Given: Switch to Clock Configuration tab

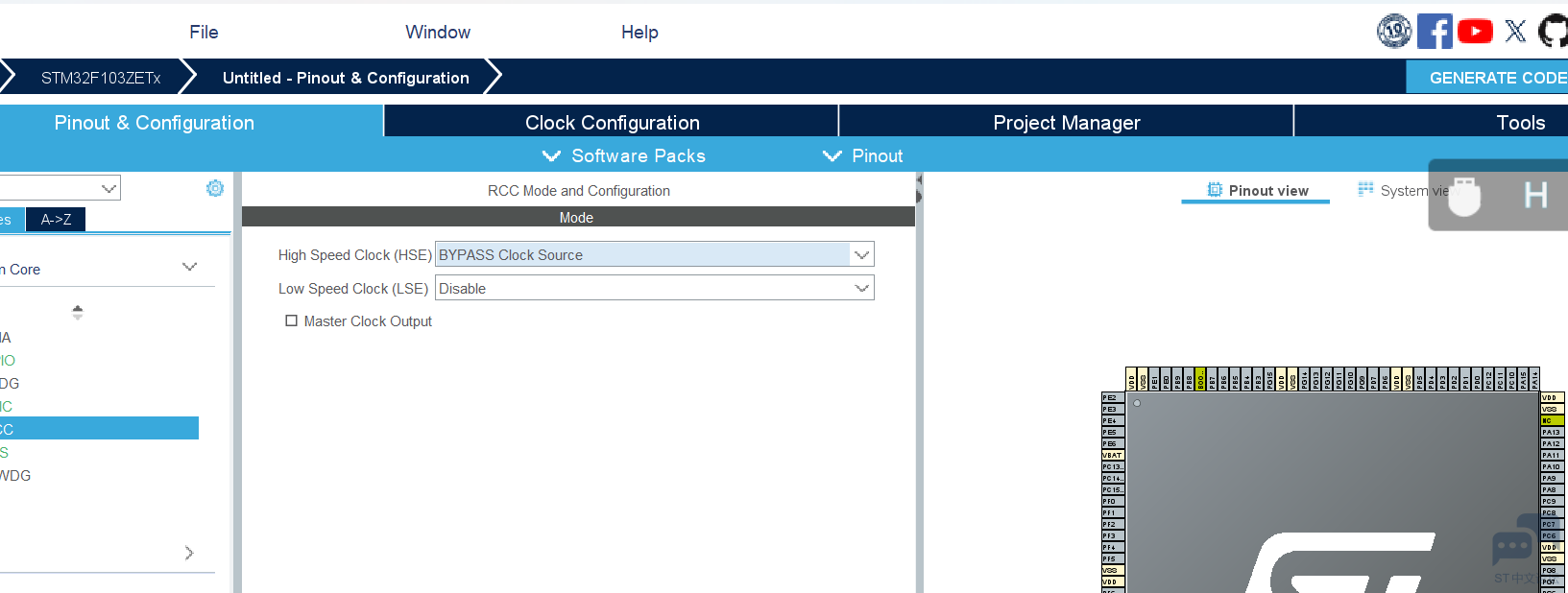Looking at the screenshot, I should coord(612,122).
